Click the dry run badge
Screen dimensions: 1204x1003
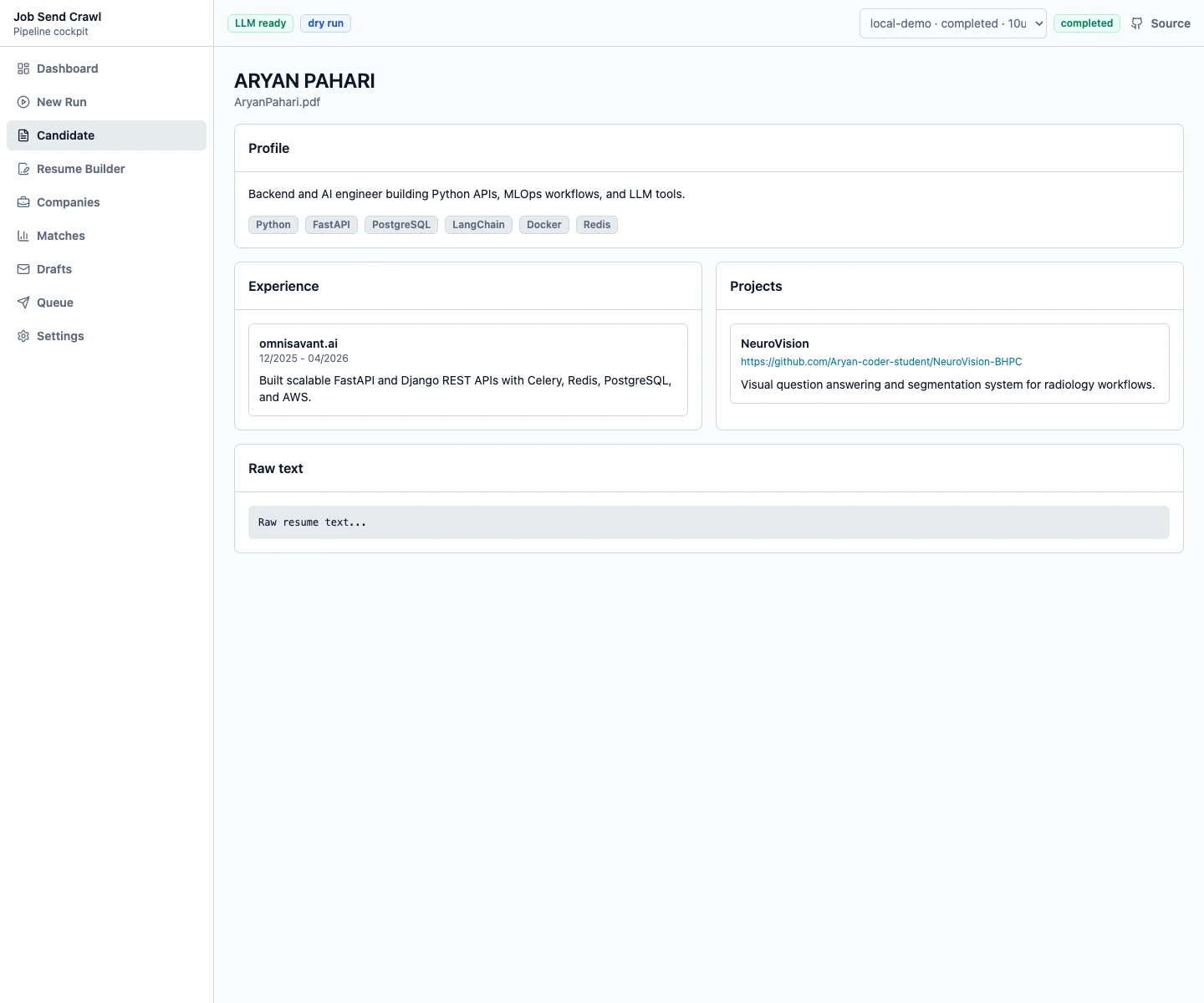click(325, 23)
